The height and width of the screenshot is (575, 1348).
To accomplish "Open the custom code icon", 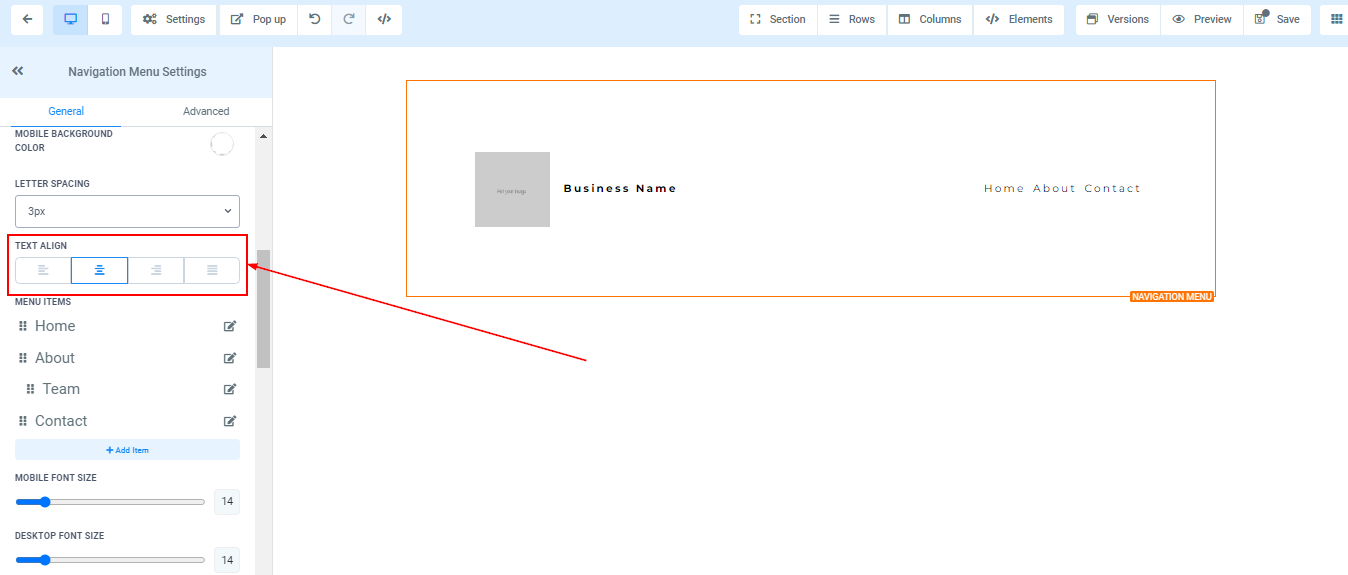I will tap(384, 19).
